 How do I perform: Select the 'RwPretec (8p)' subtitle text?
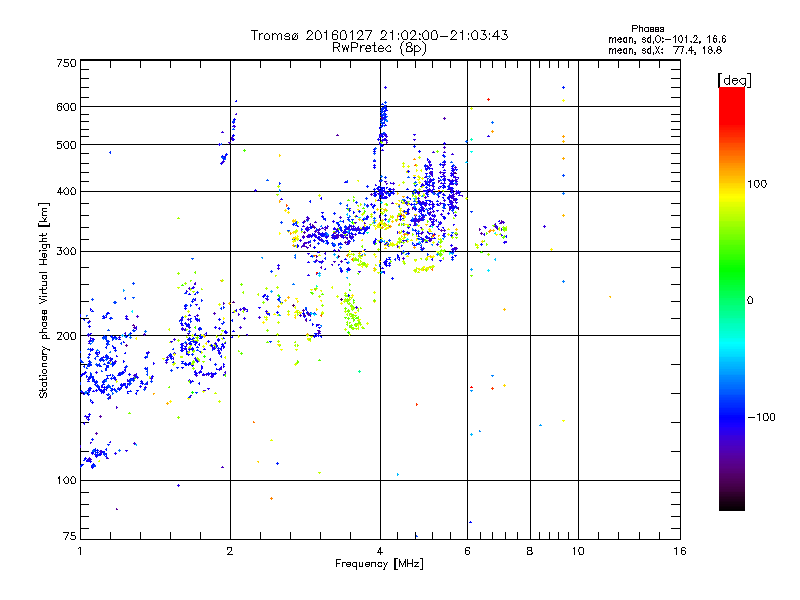pos(379,48)
